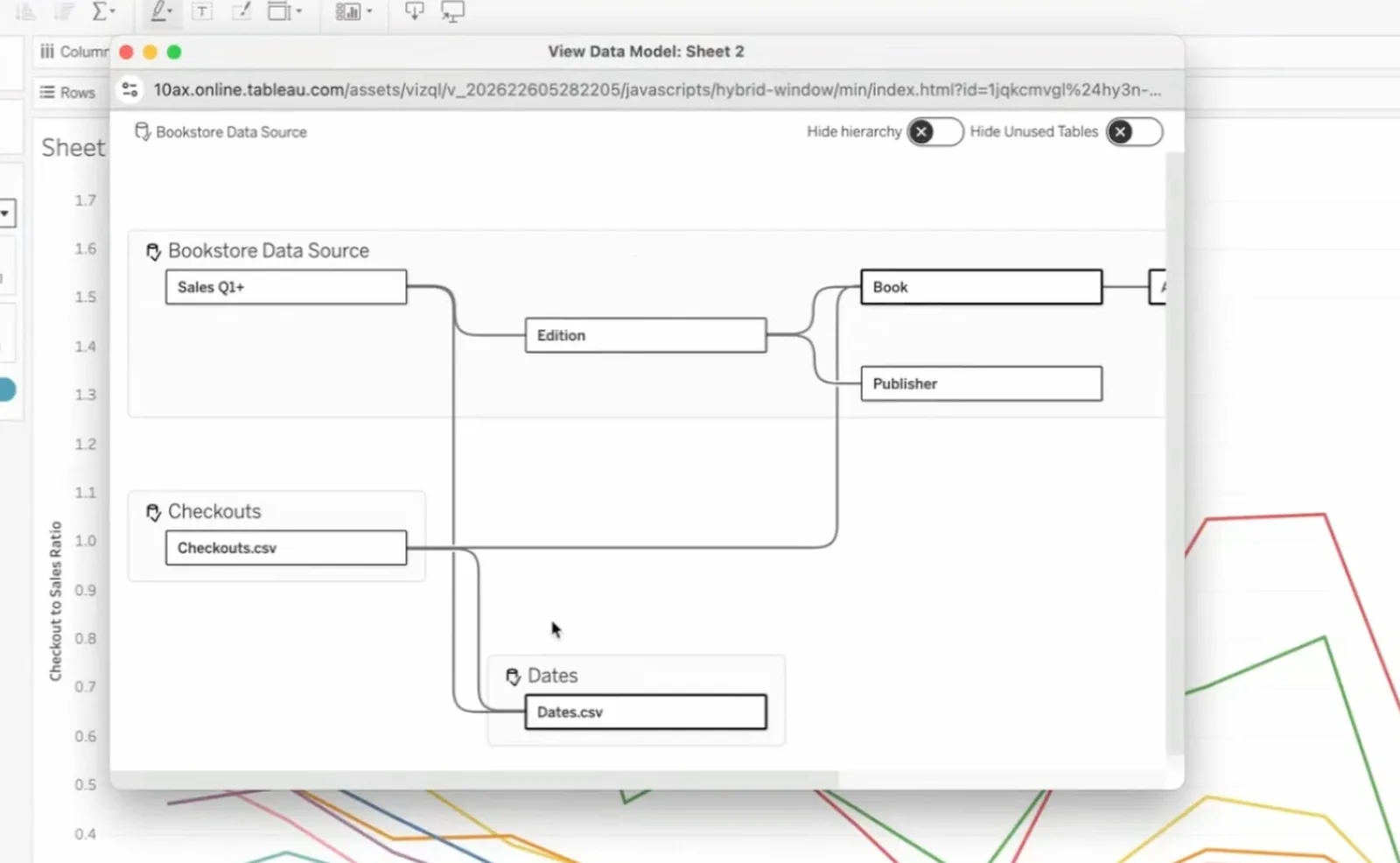Click the Sheet title behind the dialog
The width and height of the screenshot is (1400, 863).
[x=73, y=148]
